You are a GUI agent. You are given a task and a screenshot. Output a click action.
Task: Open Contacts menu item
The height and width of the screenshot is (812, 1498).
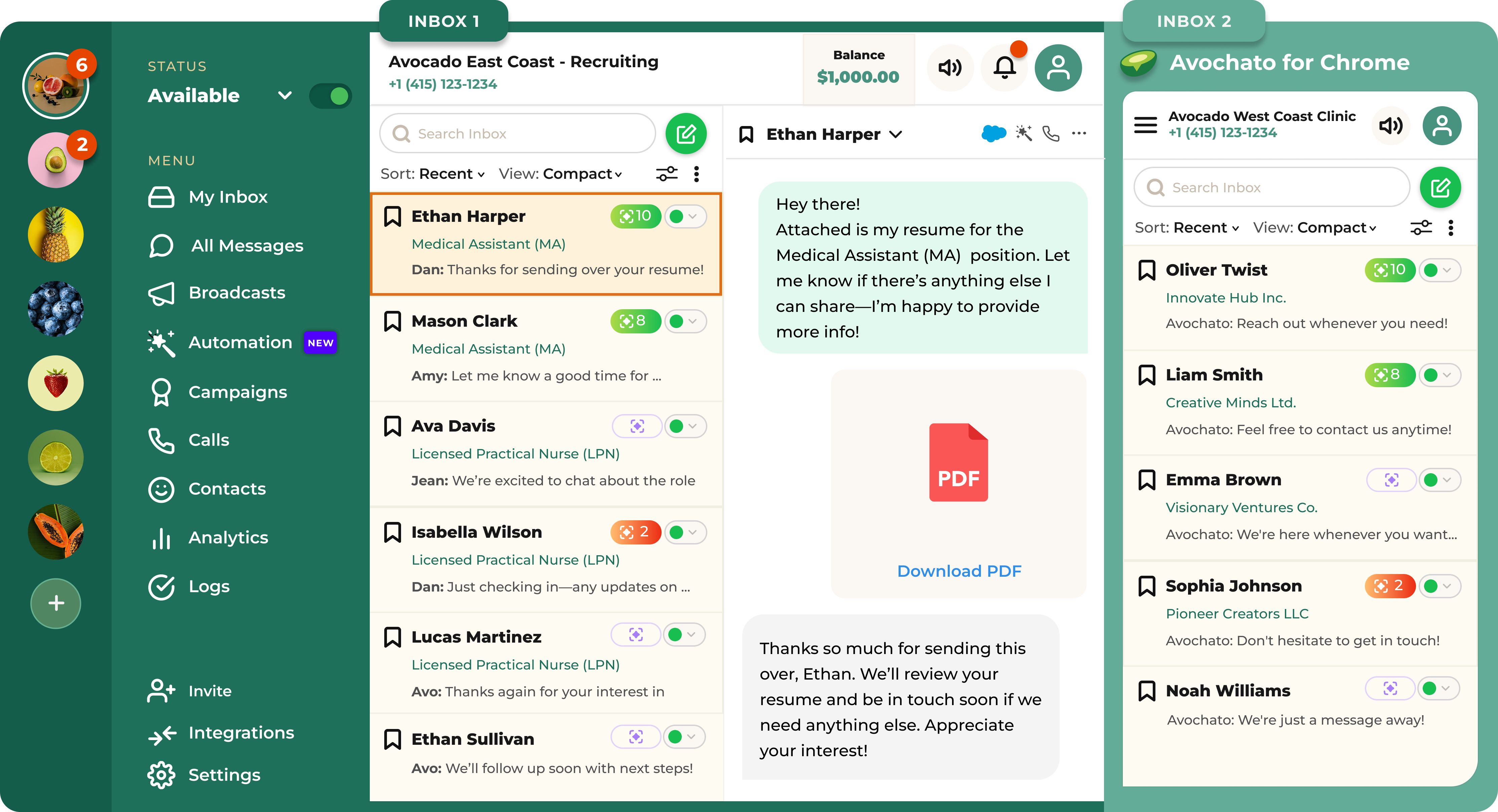(x=206, y=489)
